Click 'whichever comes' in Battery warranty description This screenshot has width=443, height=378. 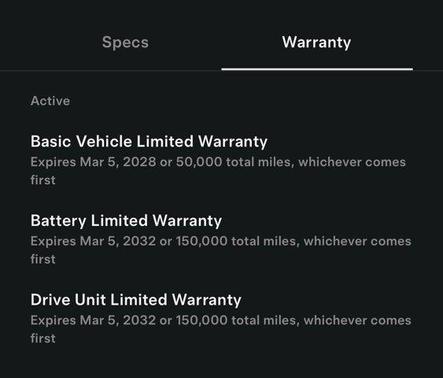358,241
